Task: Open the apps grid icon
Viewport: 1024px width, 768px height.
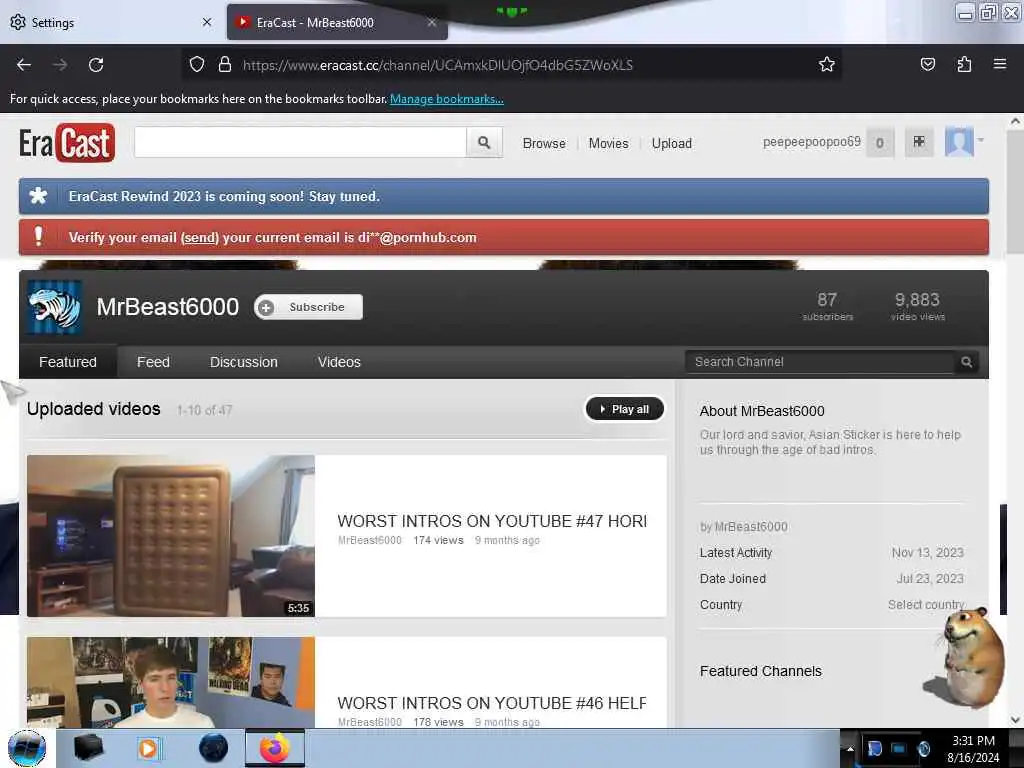Action: [x=919, y=142]
